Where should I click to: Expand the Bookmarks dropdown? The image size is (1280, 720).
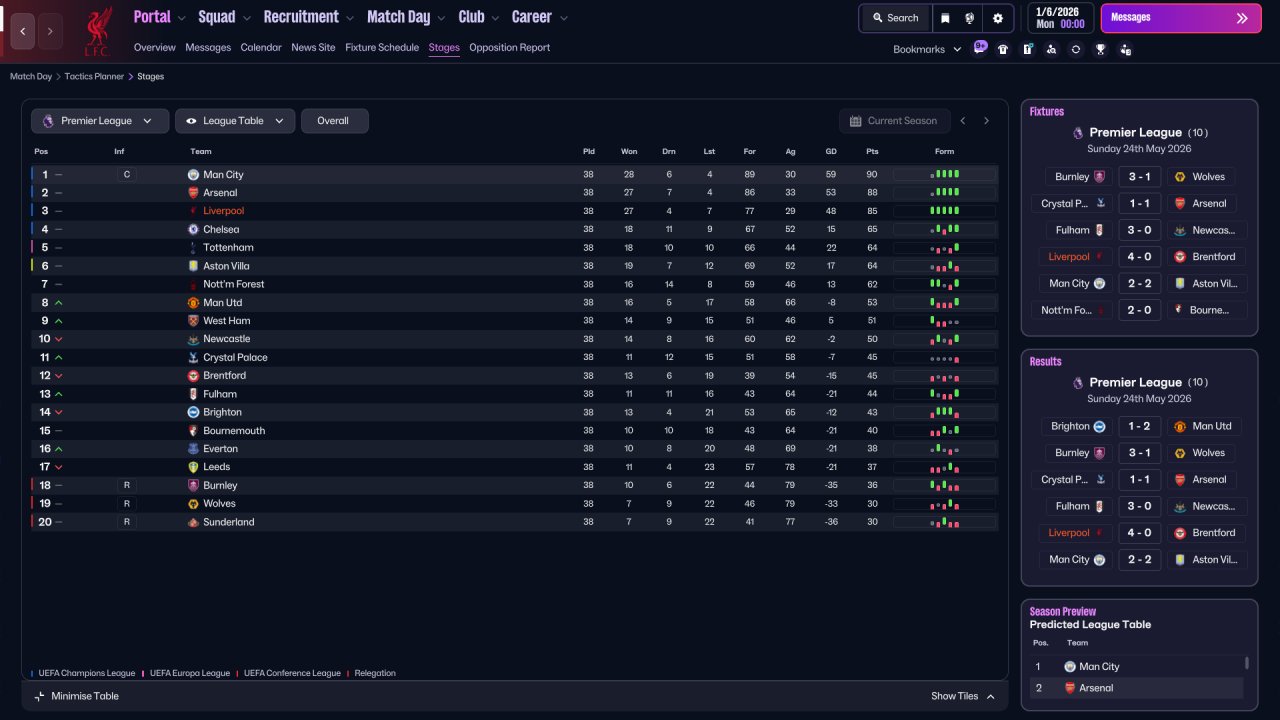tap(927, 49)
